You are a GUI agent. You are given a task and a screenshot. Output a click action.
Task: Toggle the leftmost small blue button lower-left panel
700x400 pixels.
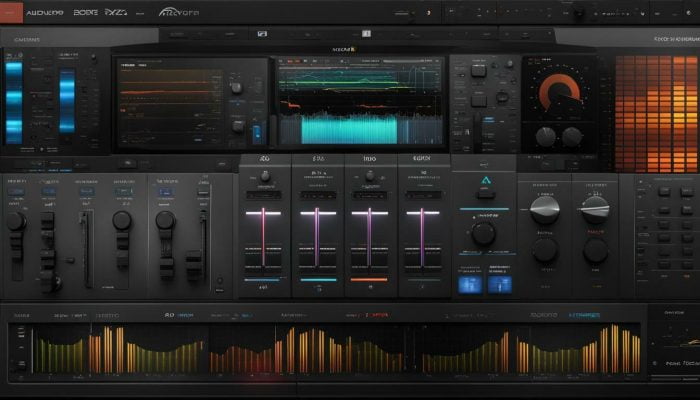tap(16, 192)
